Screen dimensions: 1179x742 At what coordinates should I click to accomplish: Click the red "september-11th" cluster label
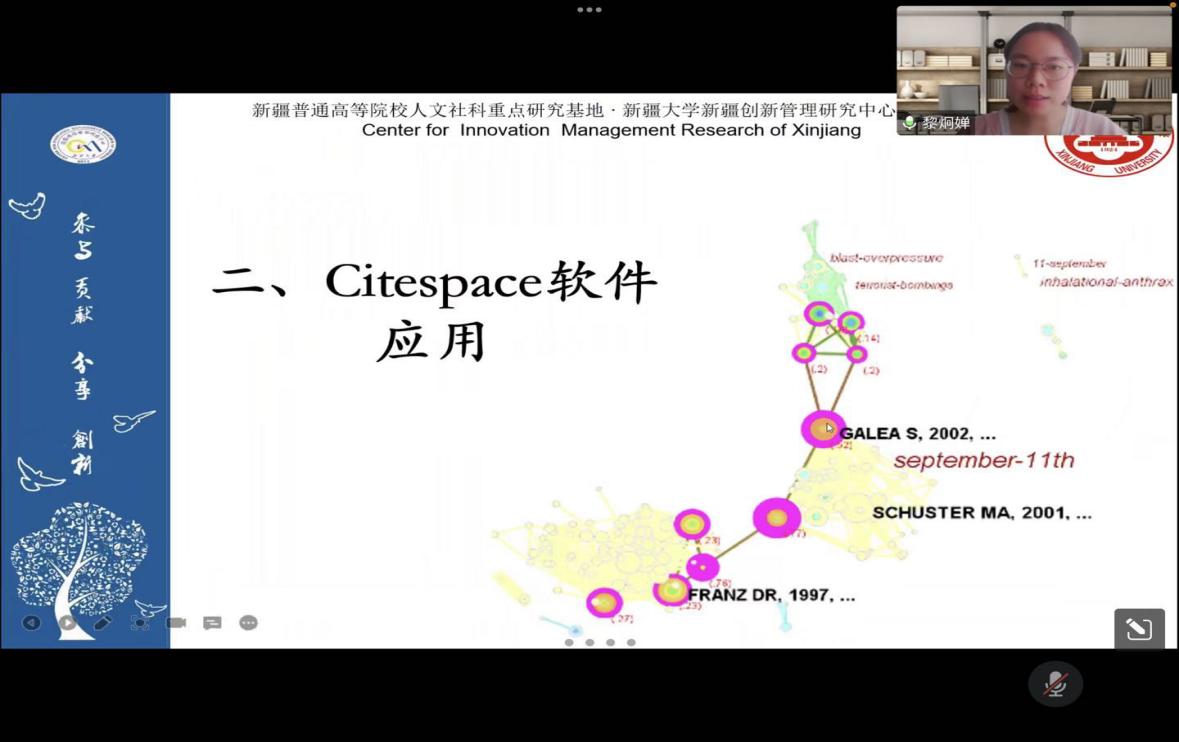pos(984,460)
